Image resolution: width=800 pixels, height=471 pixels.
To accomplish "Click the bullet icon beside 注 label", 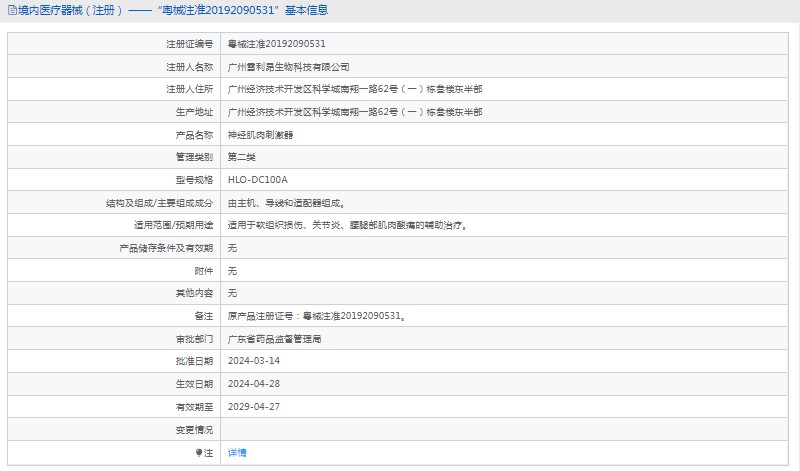I will point(200,453).
